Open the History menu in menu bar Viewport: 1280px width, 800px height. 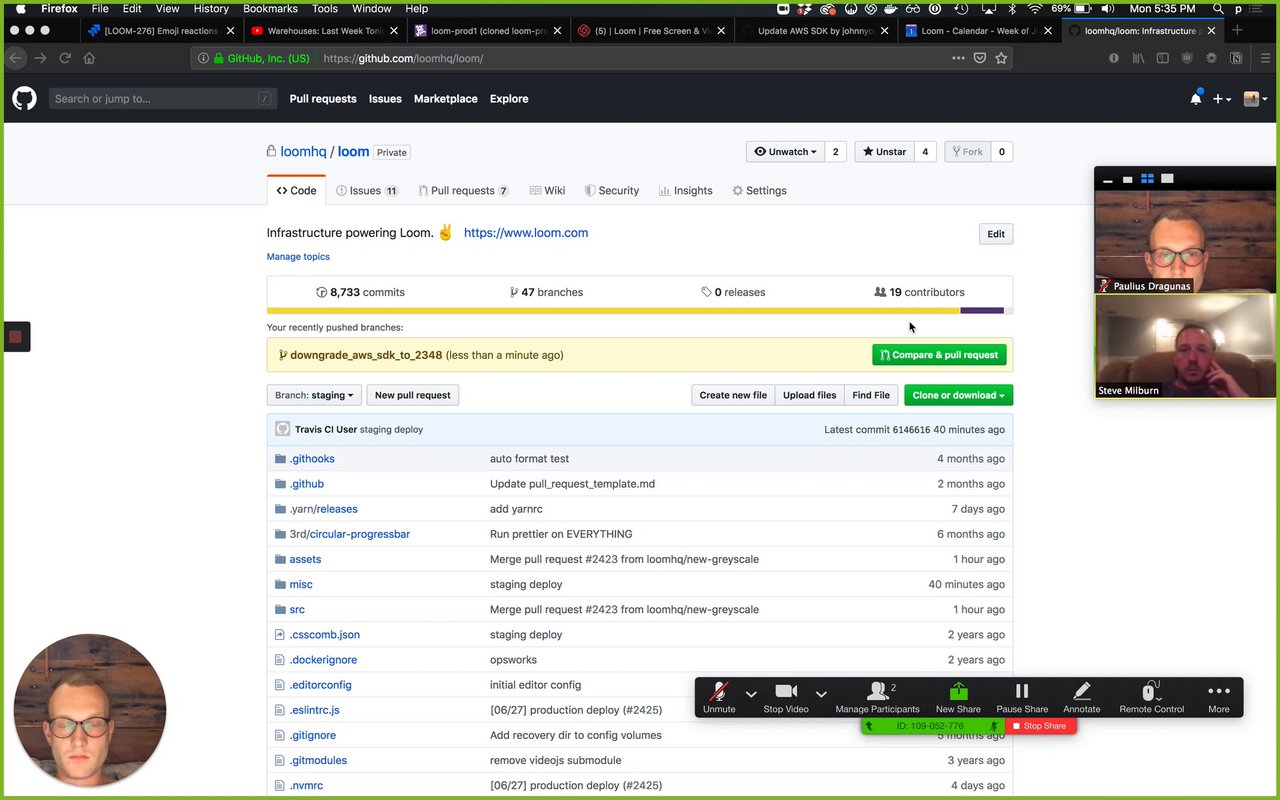click(211, 9)
